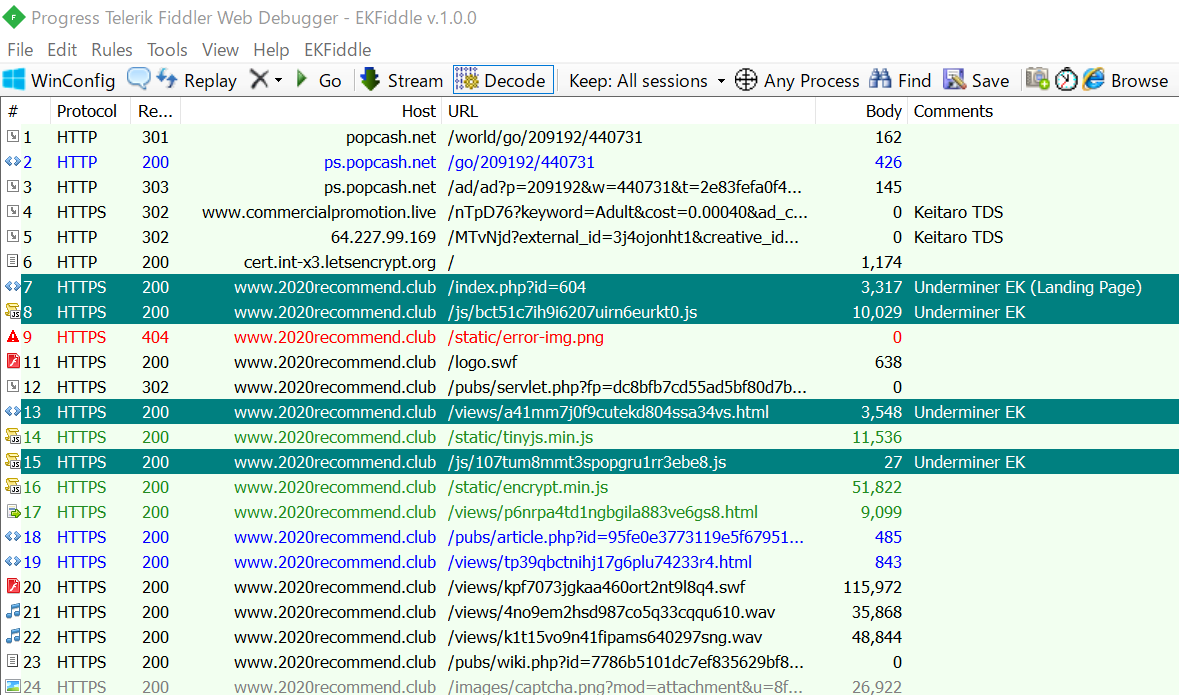Viewport: 1179px width, 695px height.
Task: Click HTML icon of session 2
Action: pos(13,161)
